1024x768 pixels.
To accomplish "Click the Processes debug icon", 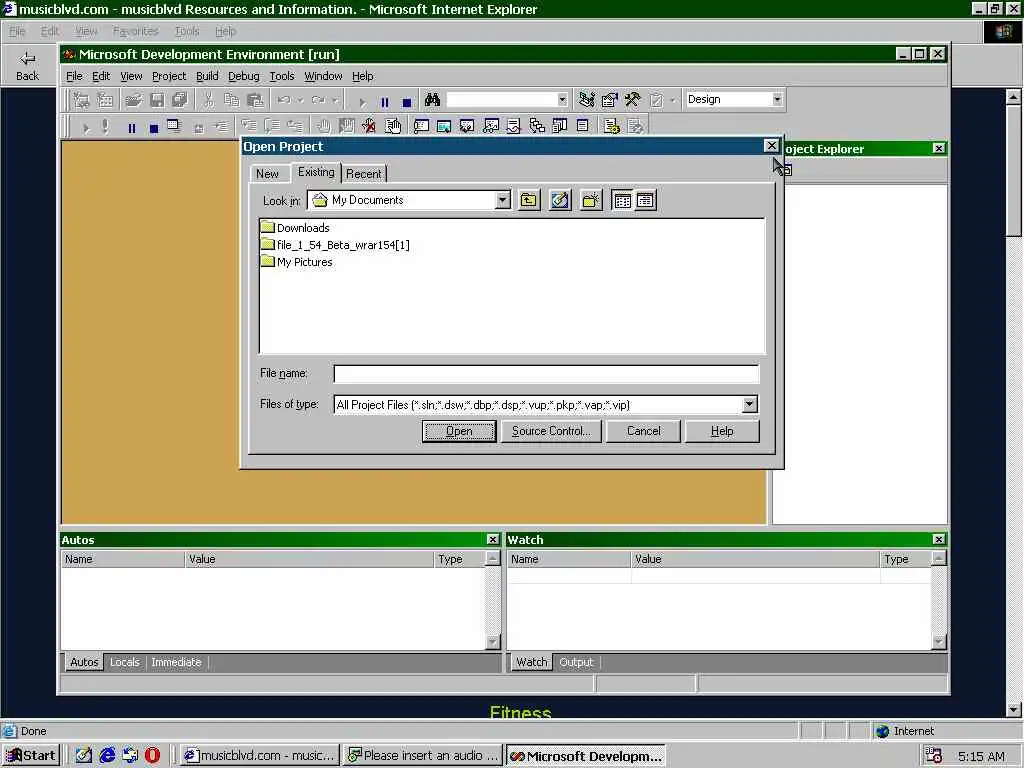I will 612,126.
